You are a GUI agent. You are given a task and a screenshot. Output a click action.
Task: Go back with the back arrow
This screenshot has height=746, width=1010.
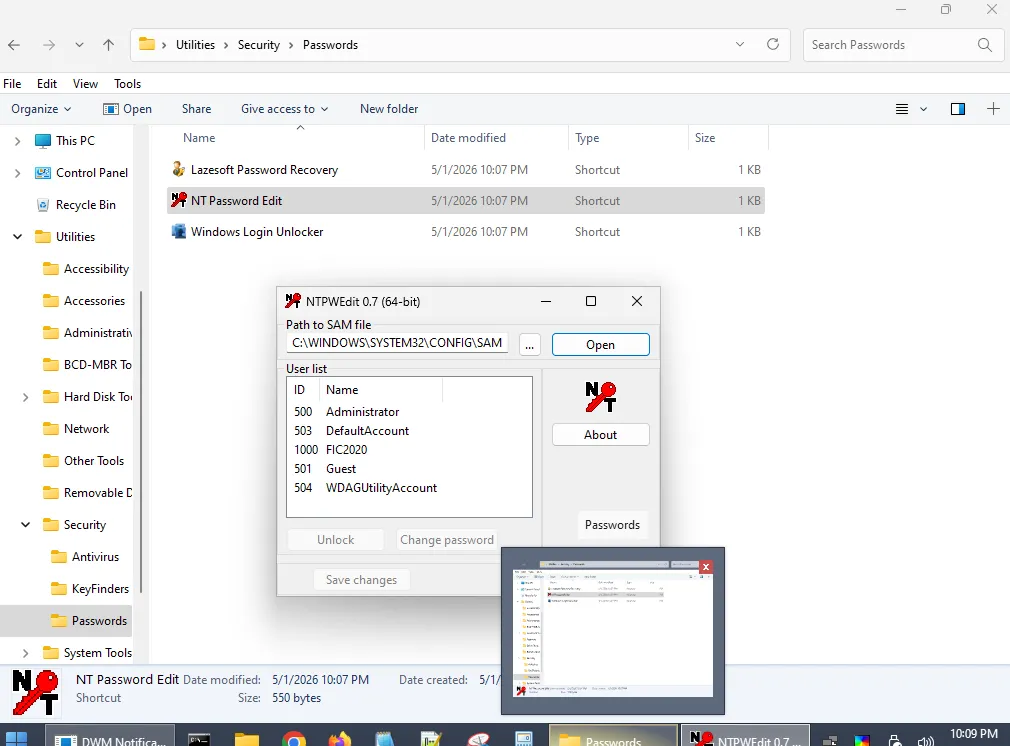pos(14,45)
